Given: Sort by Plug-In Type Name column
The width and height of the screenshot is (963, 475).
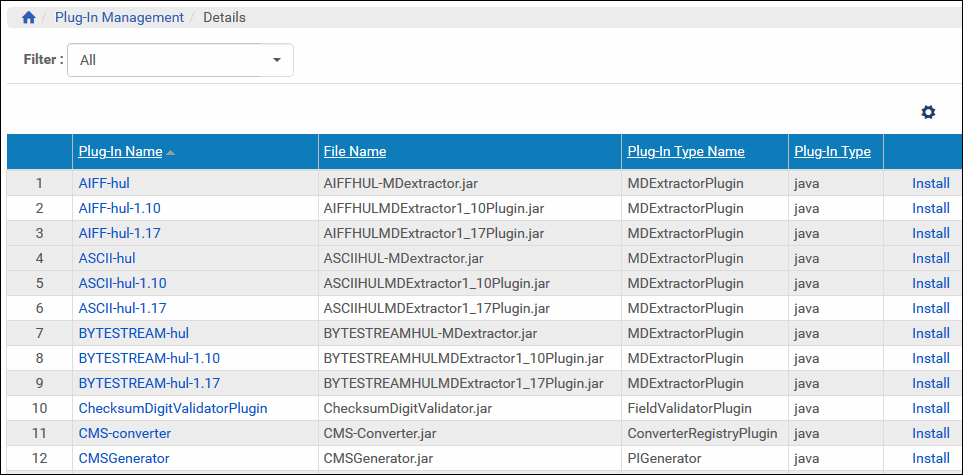Looking at the screenshot, I should [686, 151].
